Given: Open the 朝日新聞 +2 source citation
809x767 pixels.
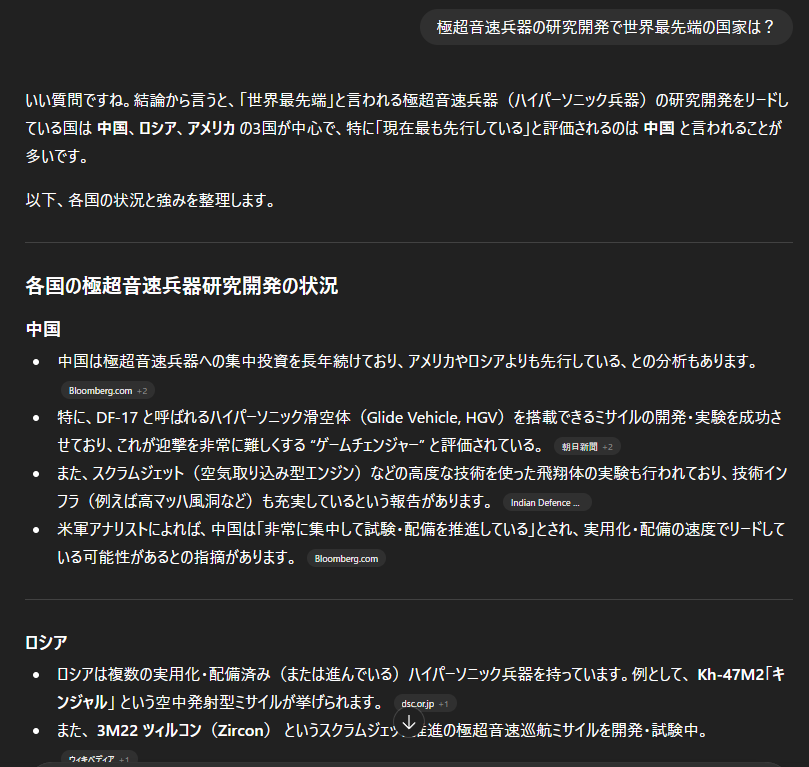Looking at the screenshot, I should click(587, 446).
